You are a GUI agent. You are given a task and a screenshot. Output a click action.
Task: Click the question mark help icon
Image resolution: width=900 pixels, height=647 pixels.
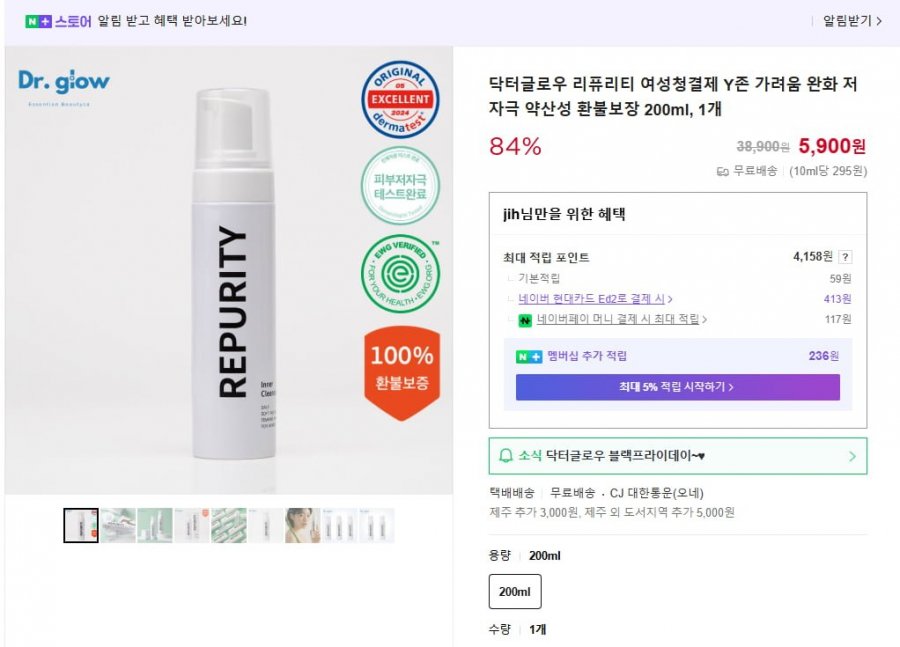click(x=845, y=257)
